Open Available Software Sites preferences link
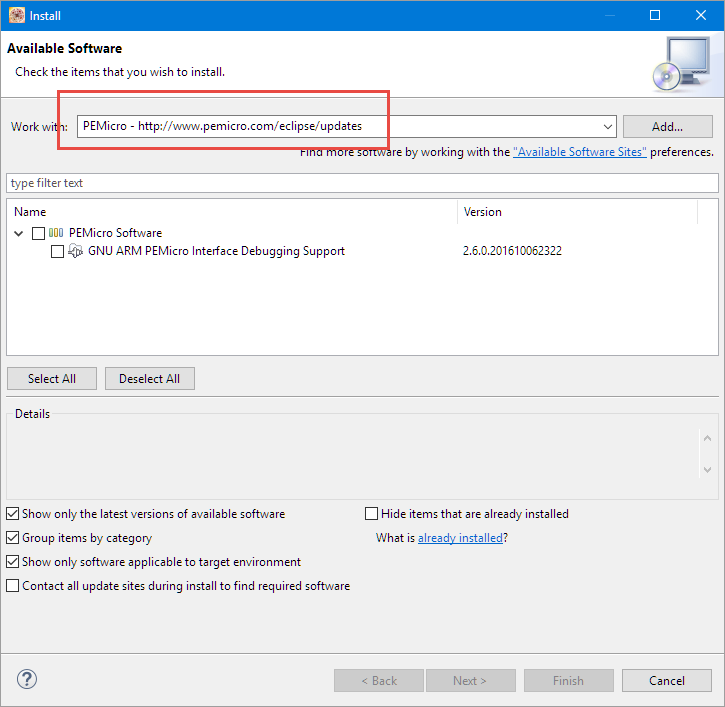This screenshot has height=707, width=725. [580, 152]
